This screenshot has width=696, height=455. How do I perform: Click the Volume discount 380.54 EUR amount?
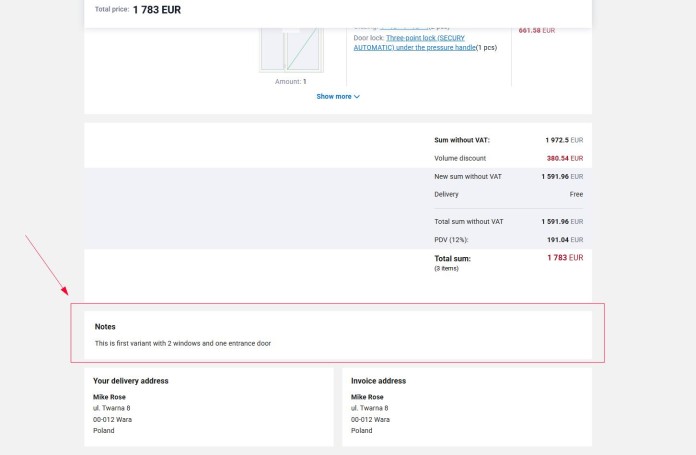coord(564,158)
